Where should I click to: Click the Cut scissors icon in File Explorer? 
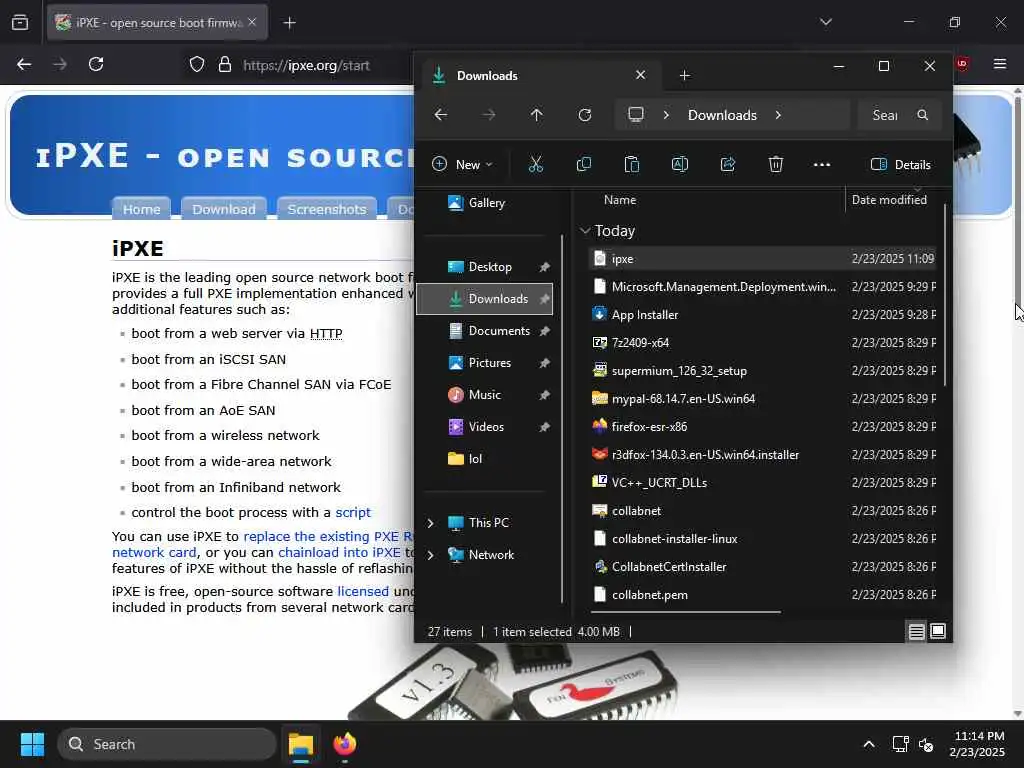click(x=536, y=165)
